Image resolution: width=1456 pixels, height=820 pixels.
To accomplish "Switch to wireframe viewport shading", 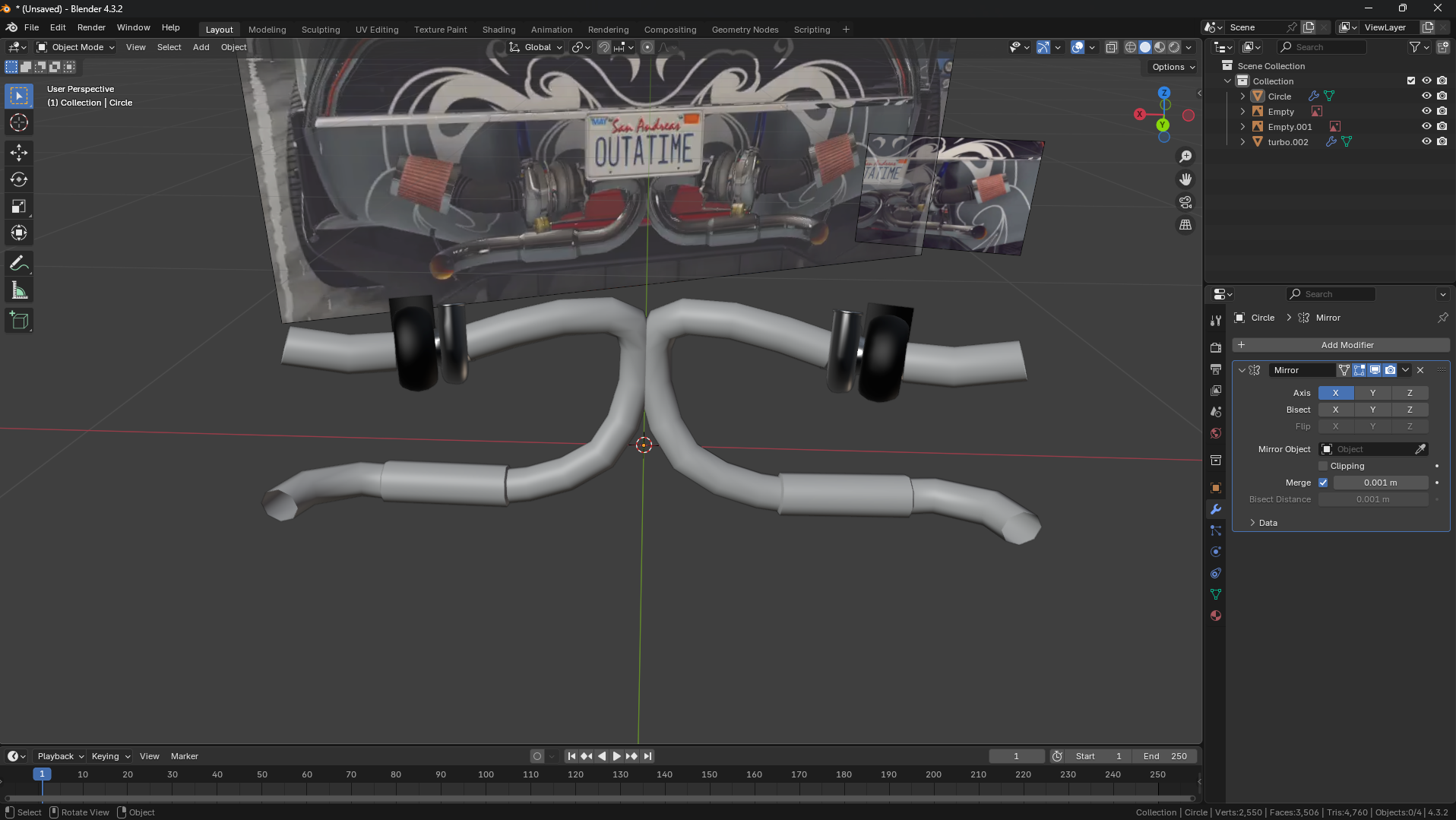I will click(1131, 47).
